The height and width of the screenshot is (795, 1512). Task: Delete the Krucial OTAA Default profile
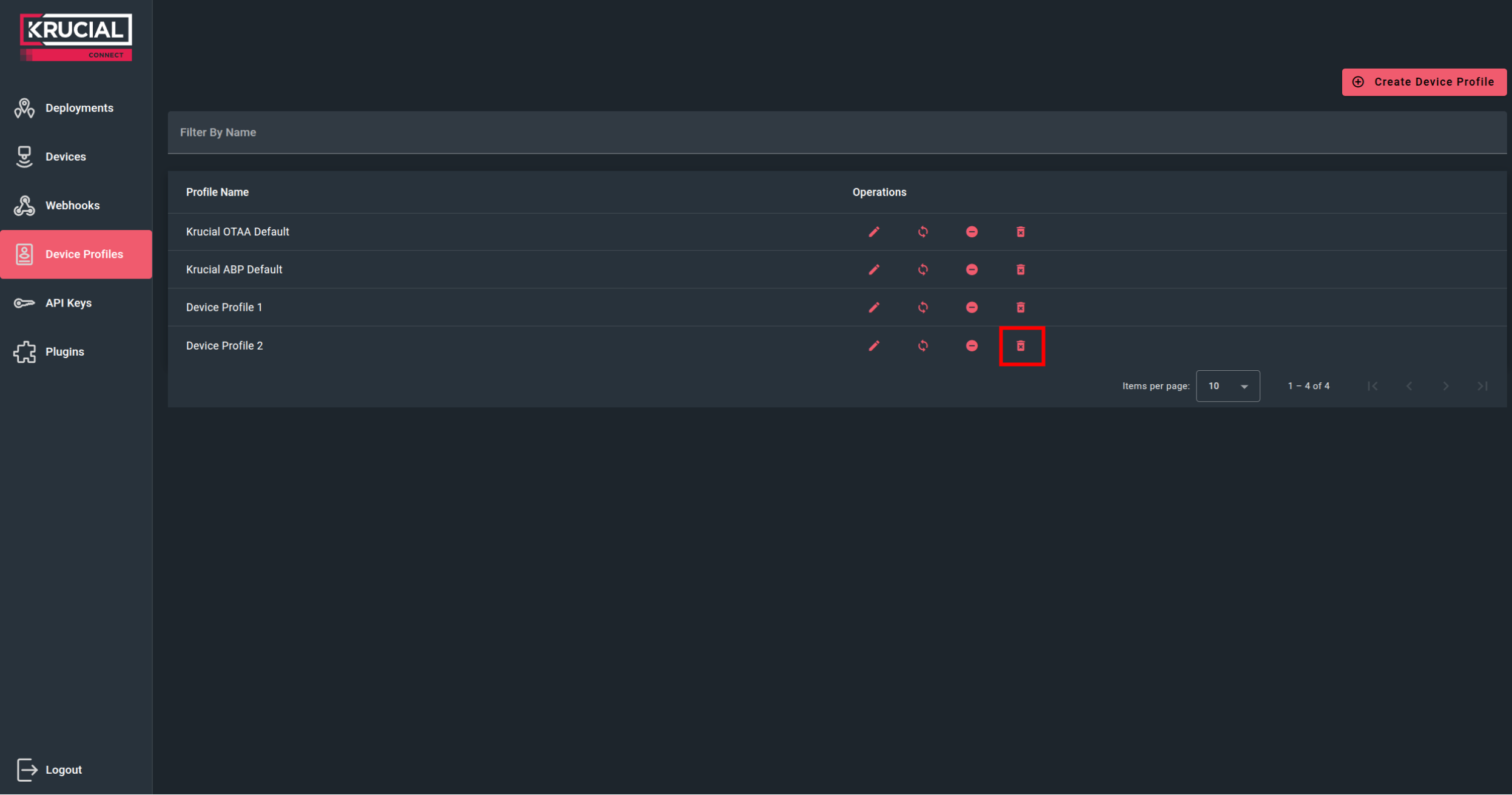[1021, 232]
